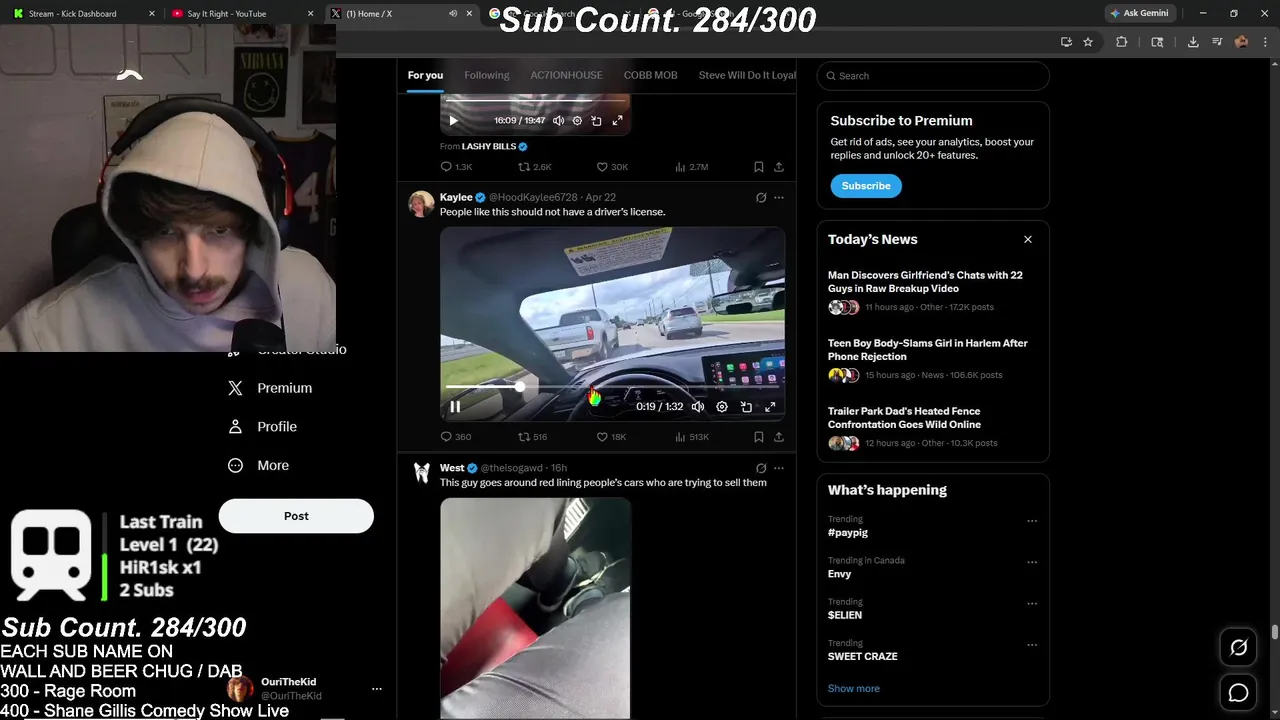The image size is (1280, 720).
Task: Open playback settings on Kaylee's video
Action: click(722, 407)
